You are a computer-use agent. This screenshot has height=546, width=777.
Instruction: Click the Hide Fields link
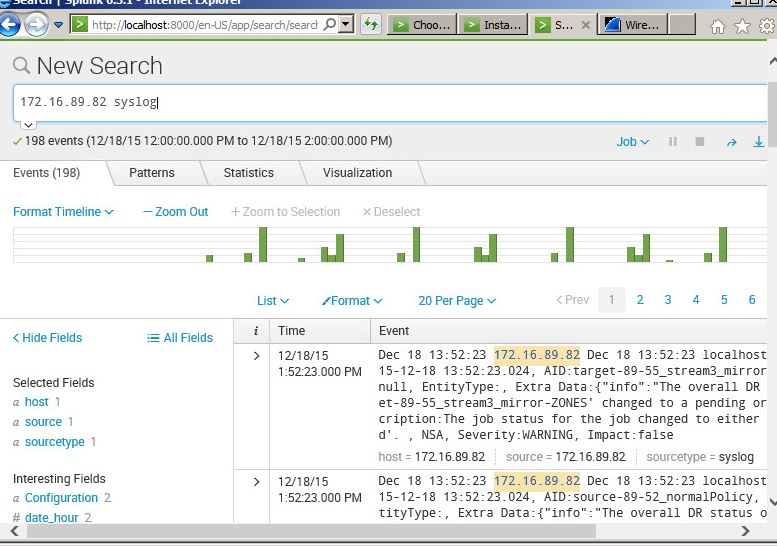48,338
